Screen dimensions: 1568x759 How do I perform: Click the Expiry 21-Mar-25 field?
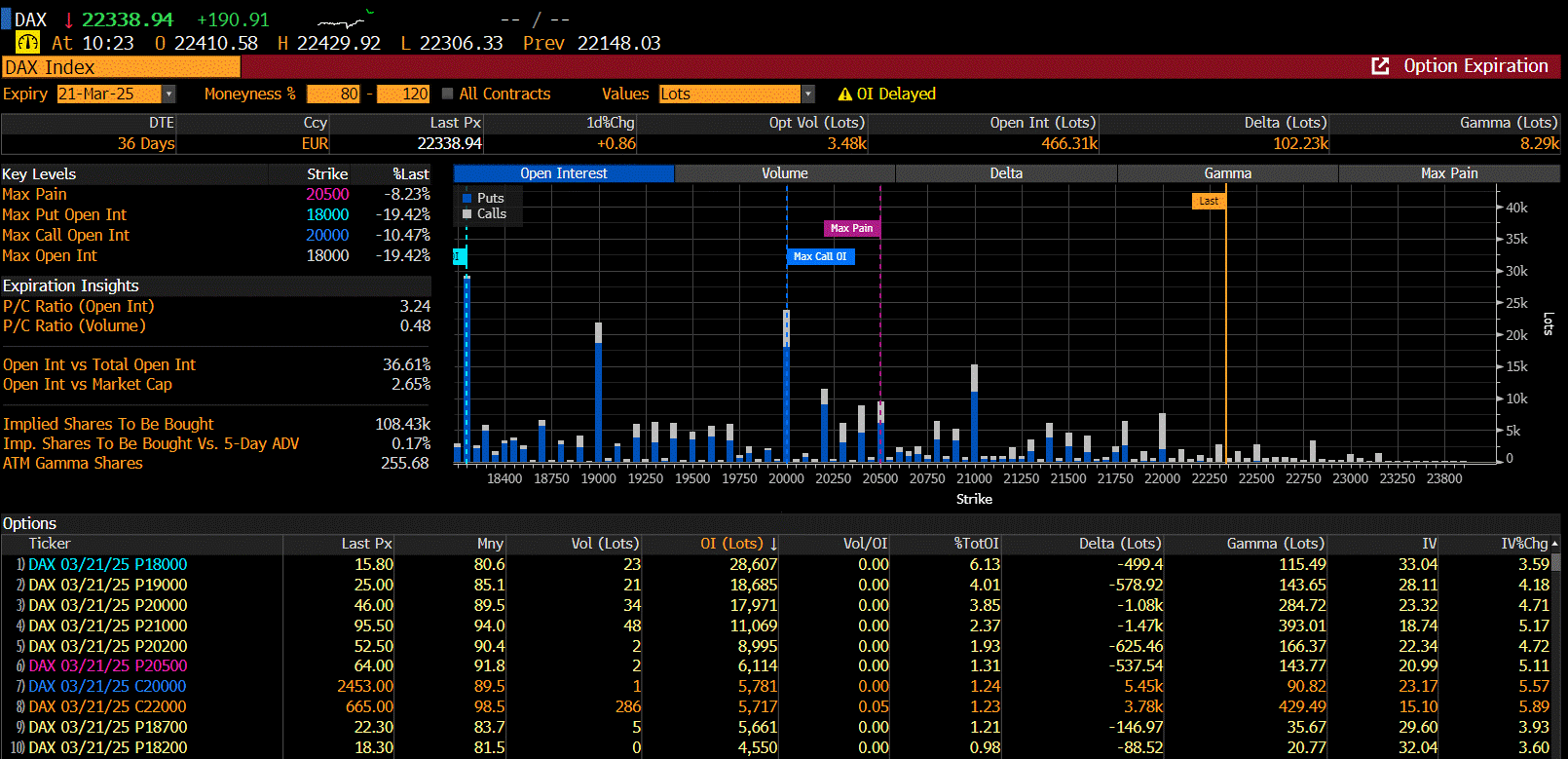point(109,94)
